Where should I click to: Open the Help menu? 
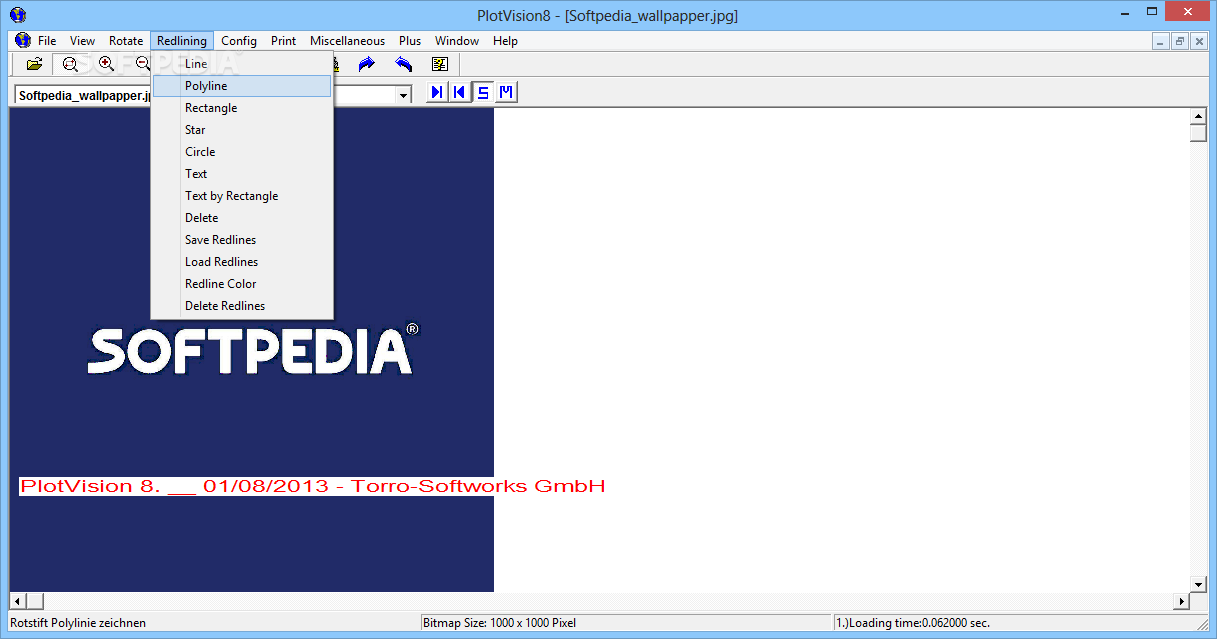pos(505,41)
